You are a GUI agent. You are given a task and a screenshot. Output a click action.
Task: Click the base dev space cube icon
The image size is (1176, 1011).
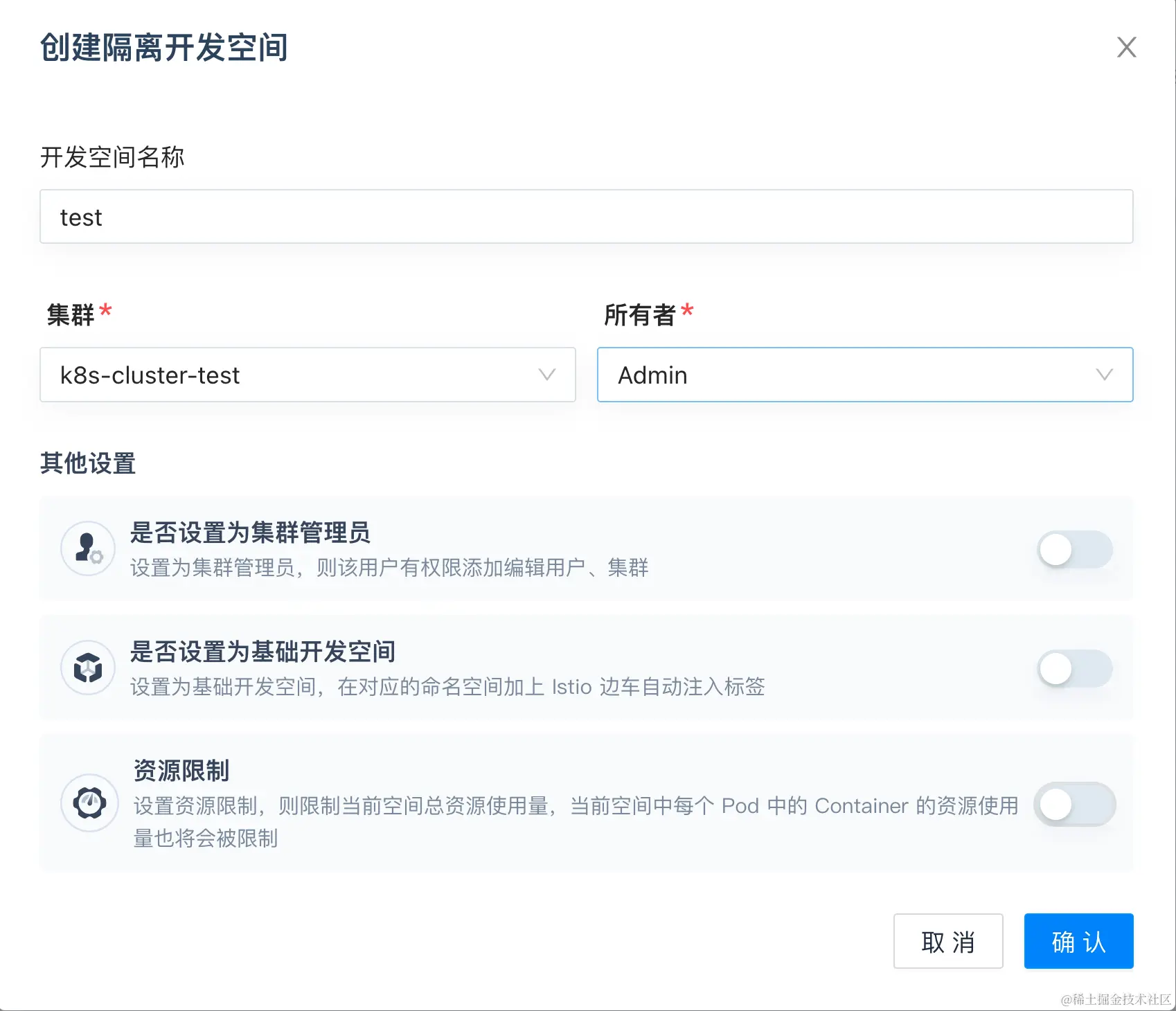tap(88, 668)
